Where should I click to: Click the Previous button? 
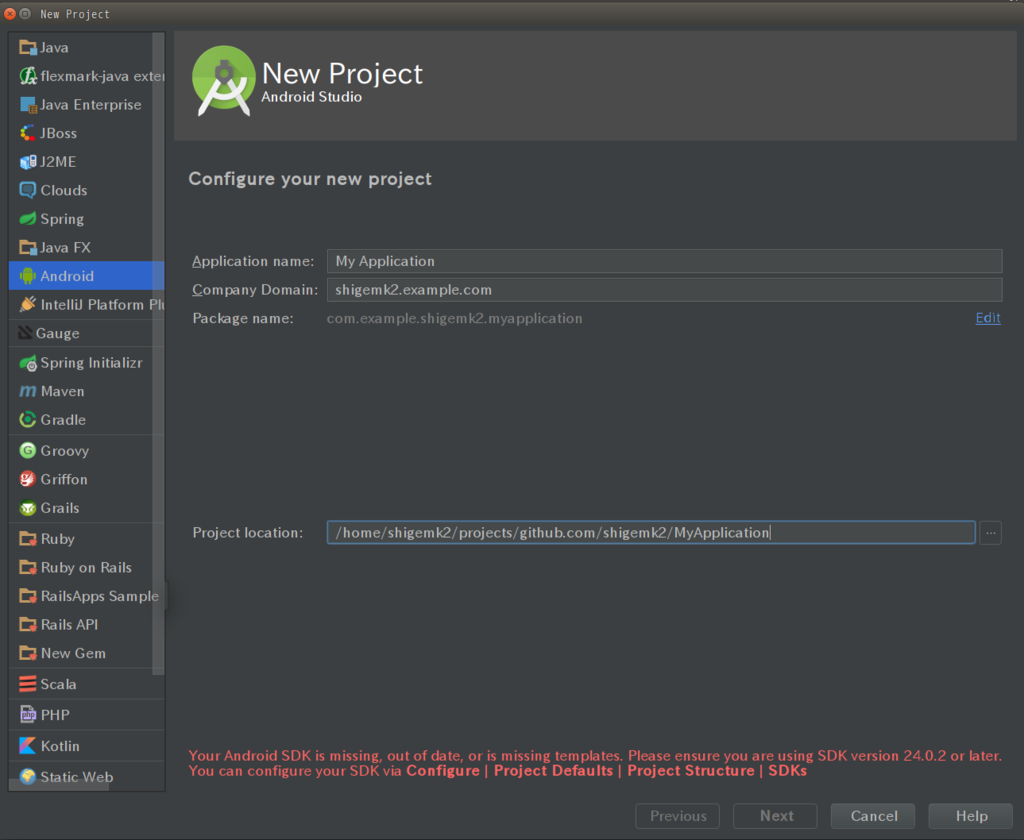click(x=678, y=816)
